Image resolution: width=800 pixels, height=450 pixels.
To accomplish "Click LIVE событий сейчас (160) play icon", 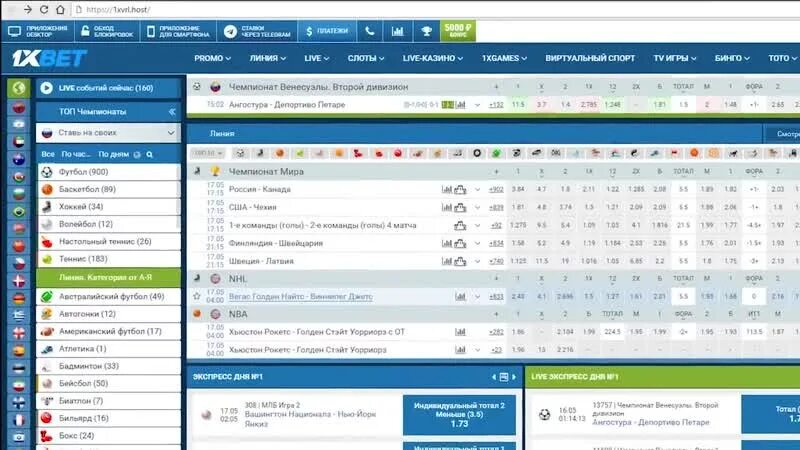I will tap(46, 88).
